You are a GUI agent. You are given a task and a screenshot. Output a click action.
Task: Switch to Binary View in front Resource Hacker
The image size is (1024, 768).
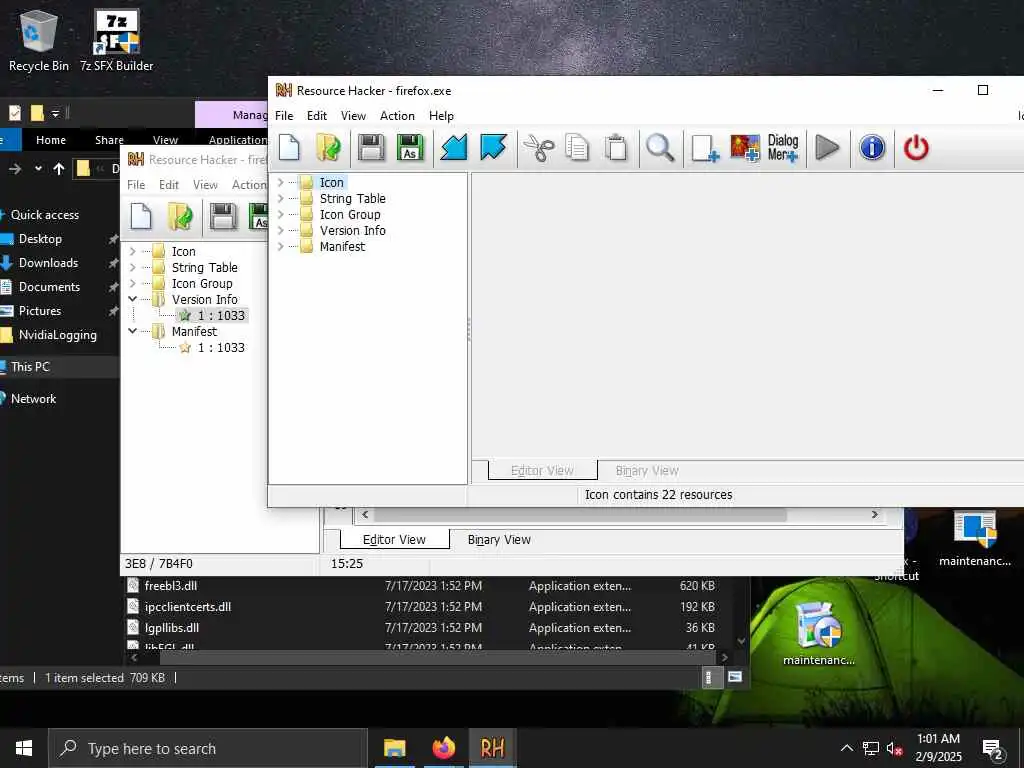(x=647, y=470)
